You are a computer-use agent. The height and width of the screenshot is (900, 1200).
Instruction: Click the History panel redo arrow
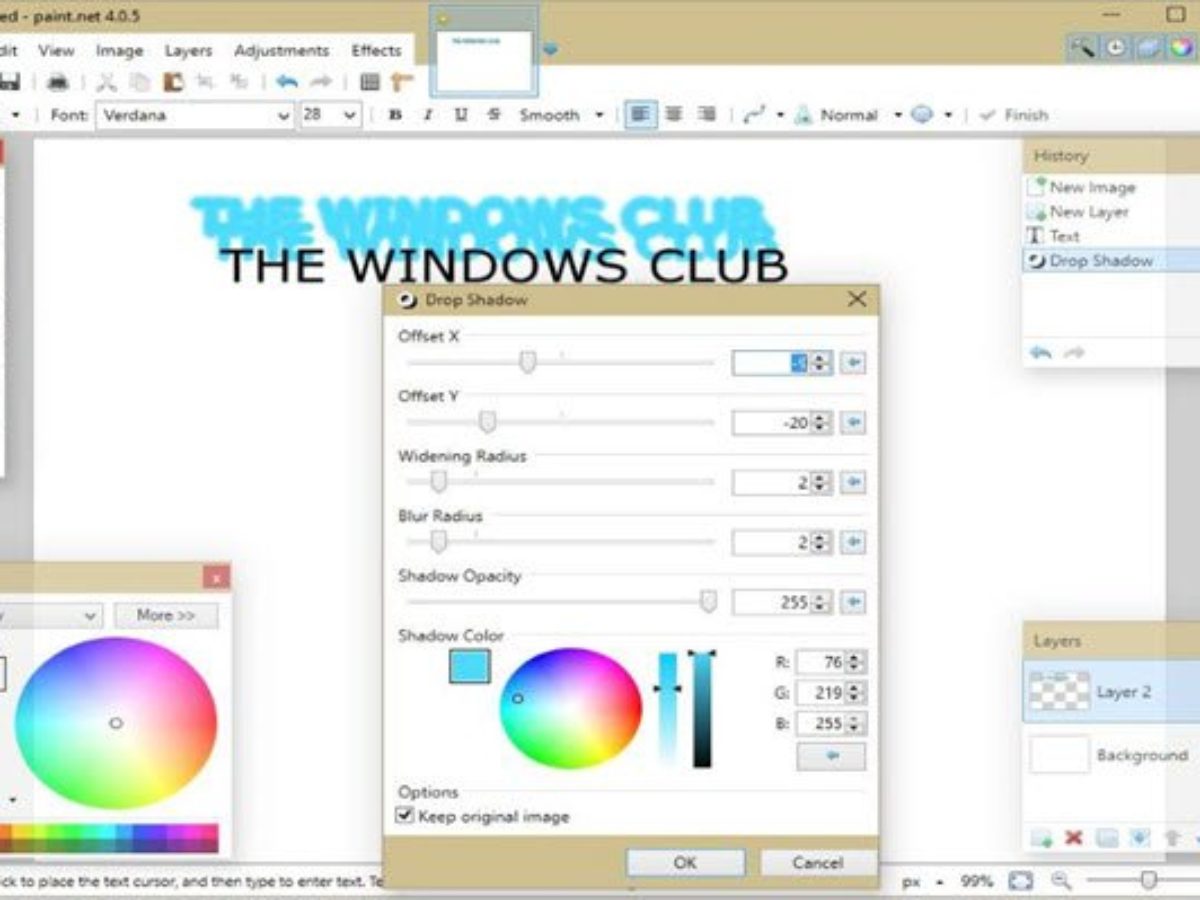(x=1074, y=352)
